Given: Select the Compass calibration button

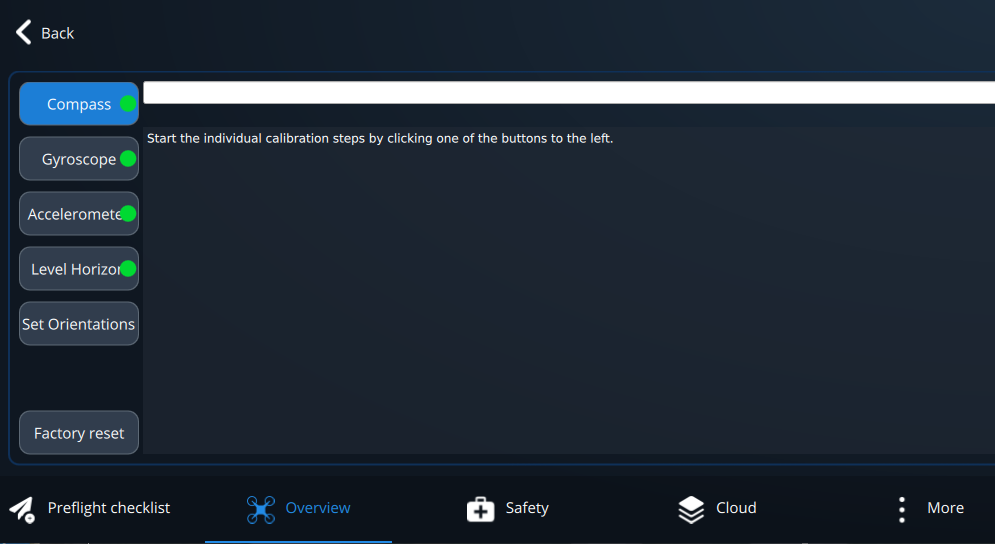Looking at the screenshot, I should (79, 103).
